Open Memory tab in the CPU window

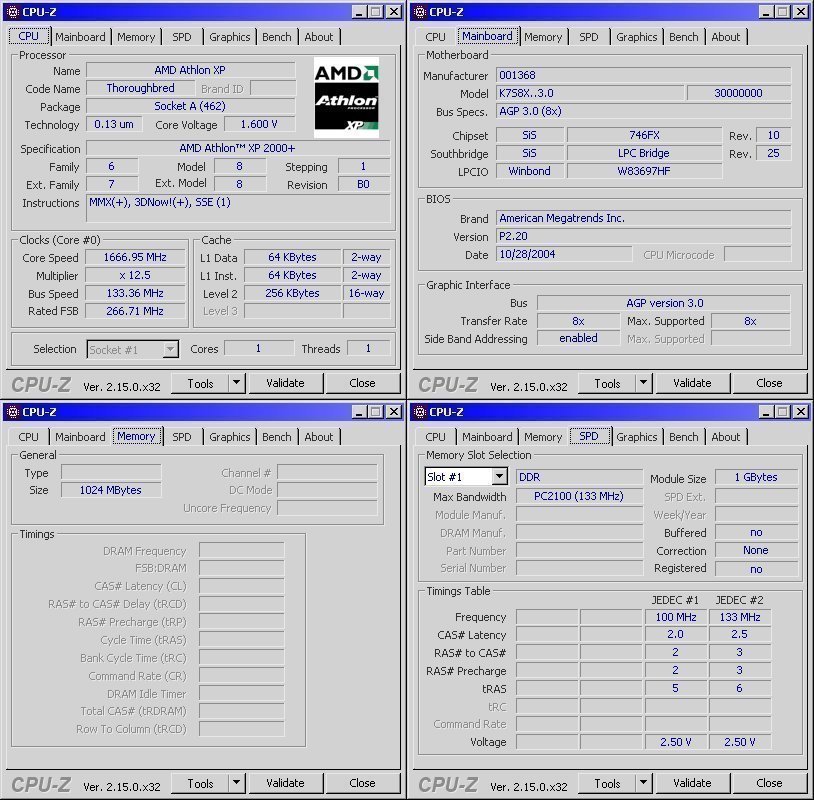click(136, 37)
